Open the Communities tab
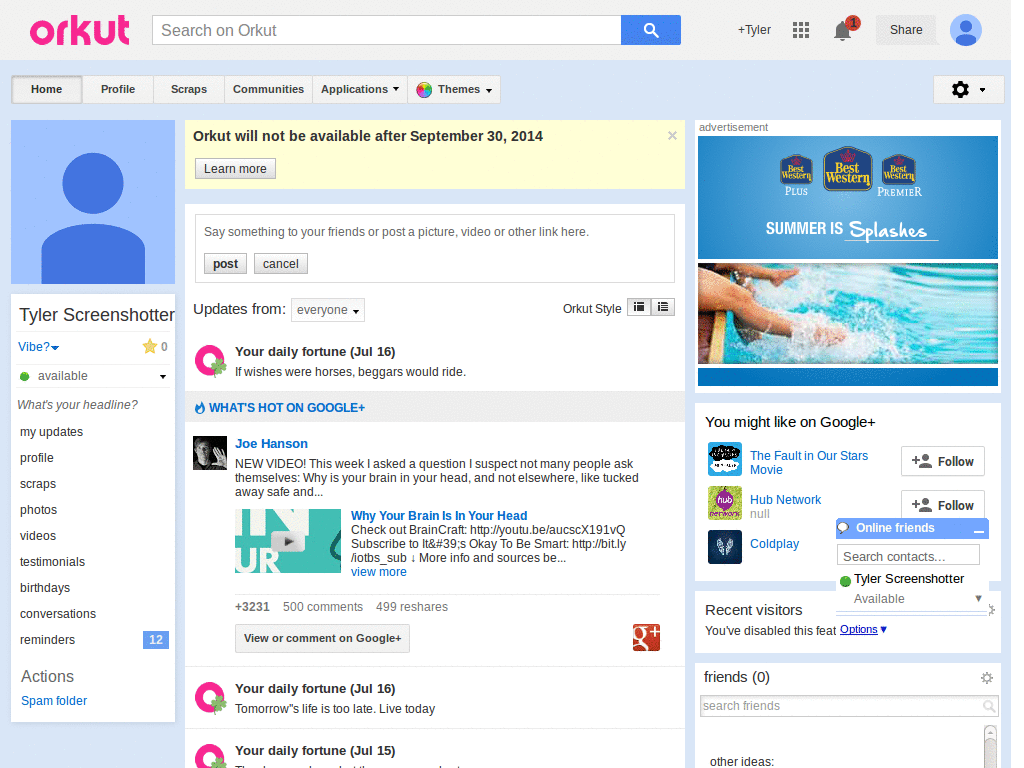 [x=268, y=89]
